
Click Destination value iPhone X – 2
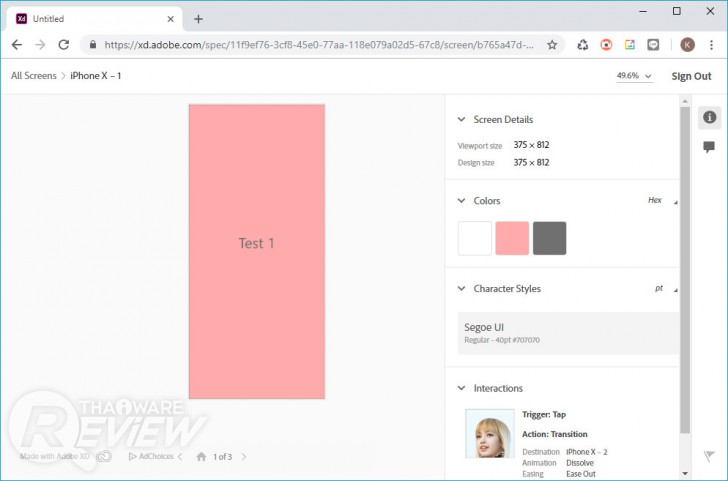587,452
